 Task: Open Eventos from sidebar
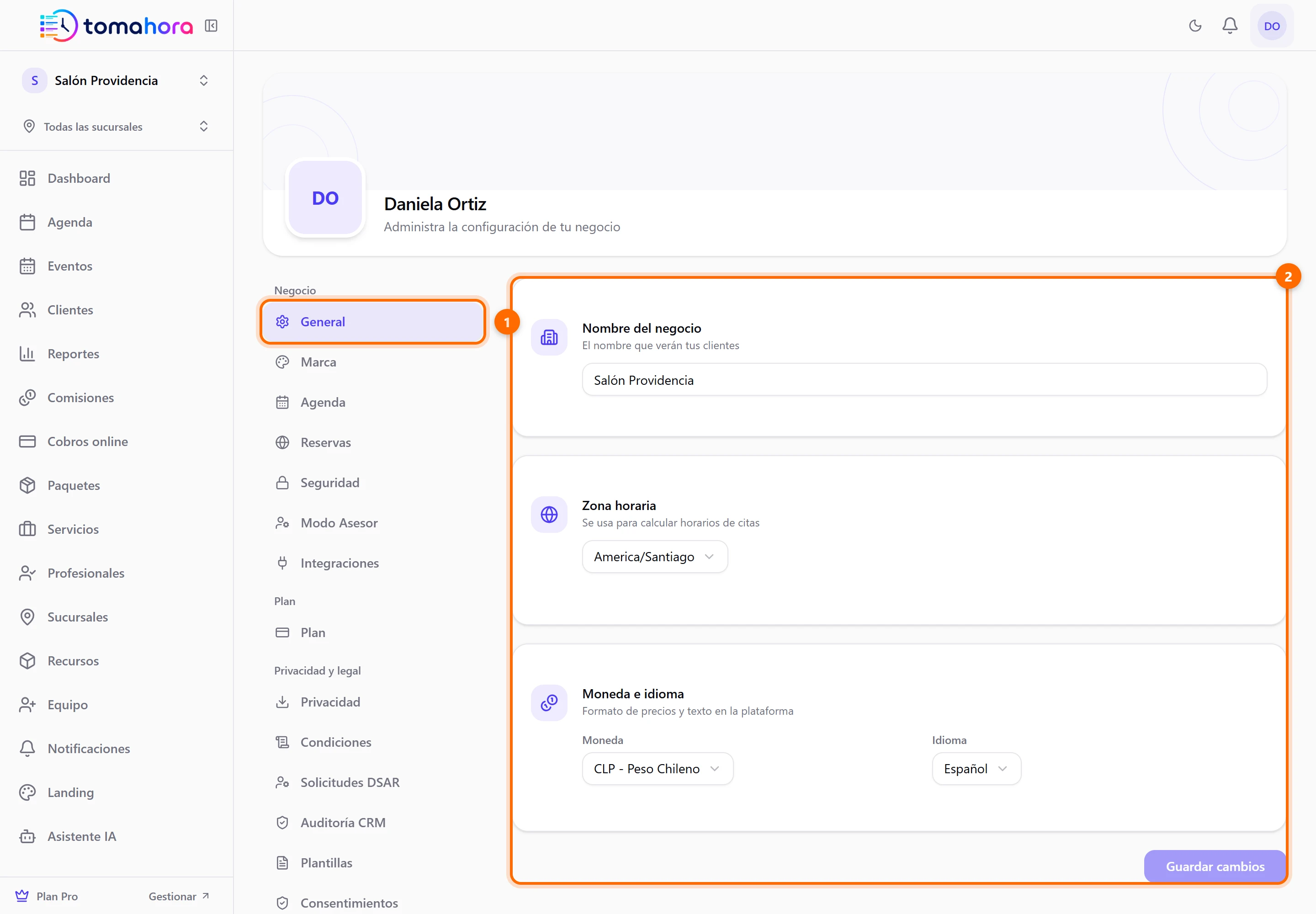point(116,266)
